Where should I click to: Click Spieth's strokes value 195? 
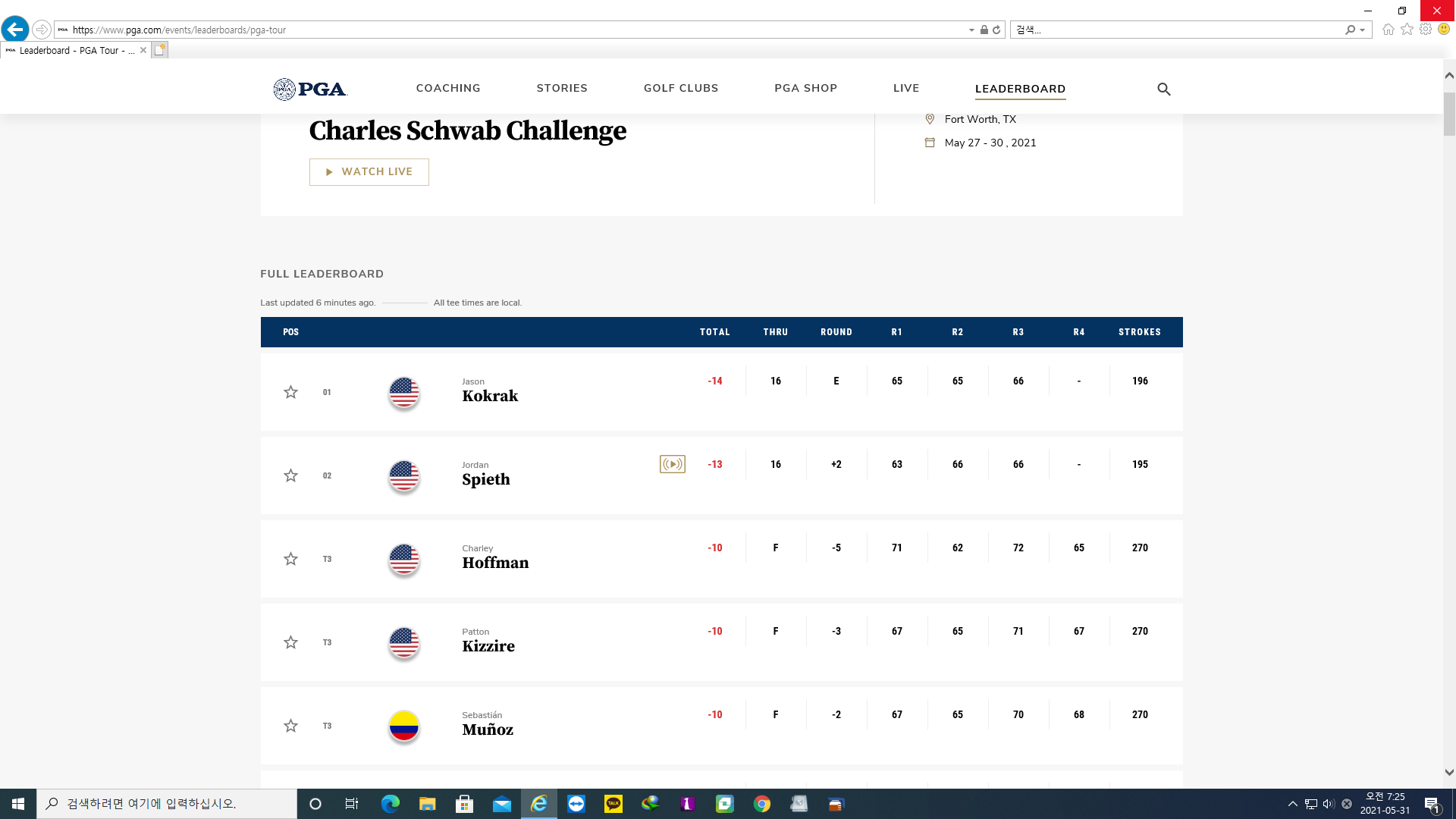pos(1140,464)
